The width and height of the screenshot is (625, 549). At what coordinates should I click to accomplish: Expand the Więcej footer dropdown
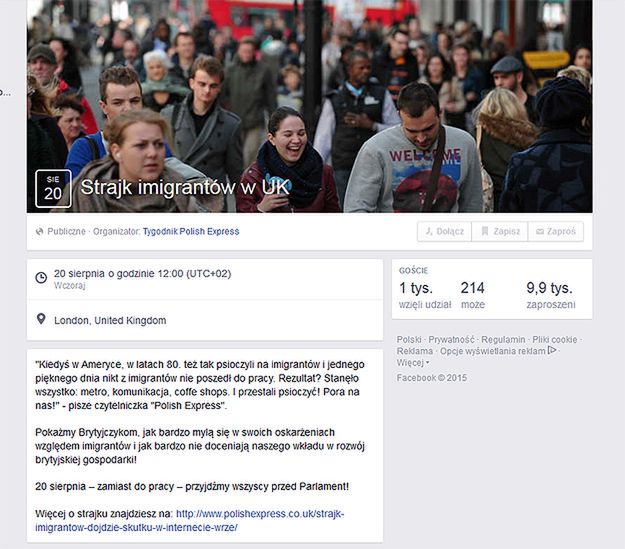point(413,363)
